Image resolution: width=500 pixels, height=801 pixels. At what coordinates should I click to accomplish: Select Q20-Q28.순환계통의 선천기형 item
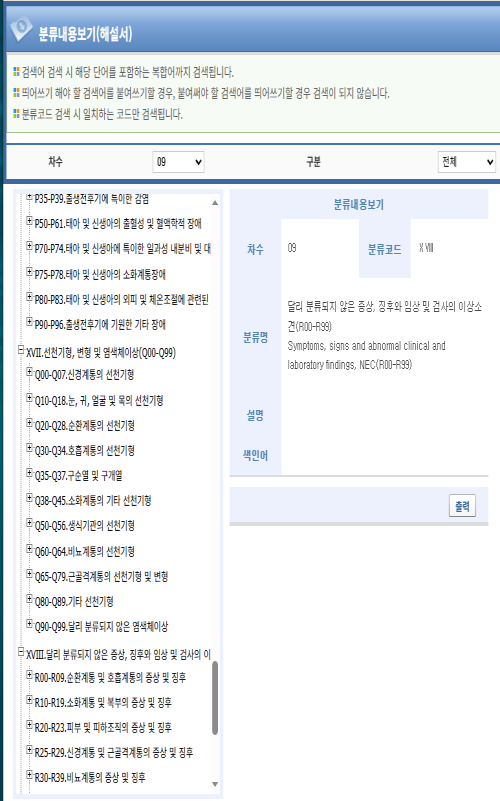[x=84, y=426]
